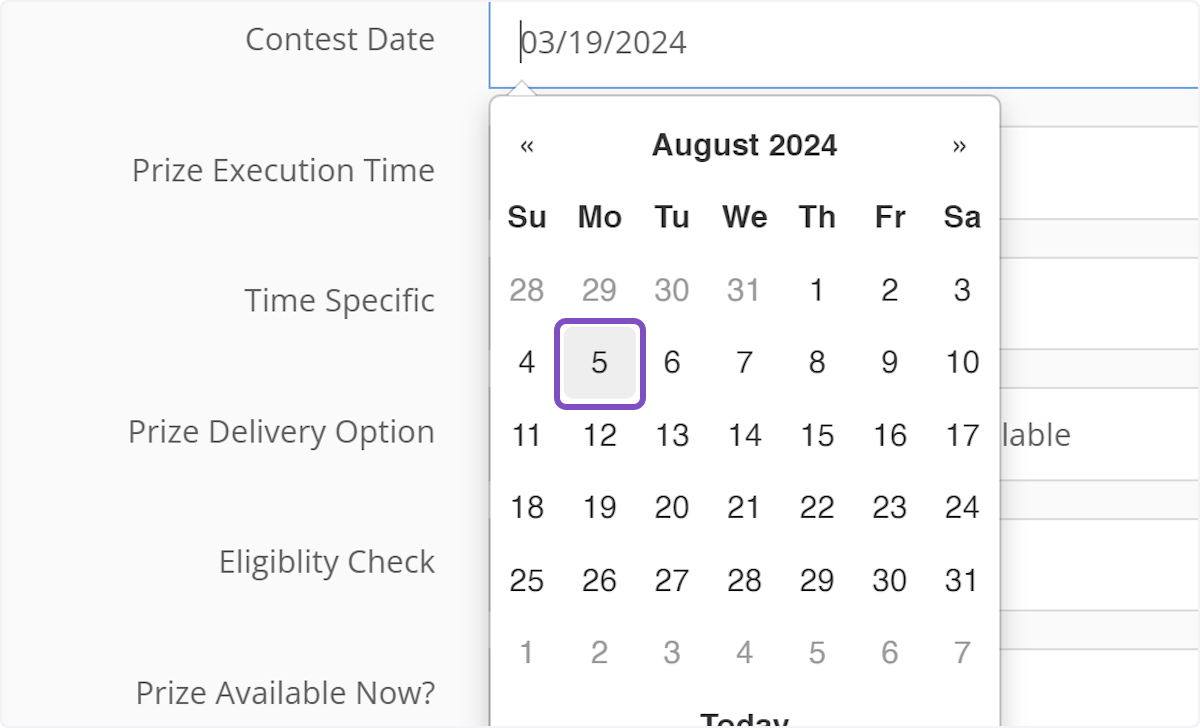Viewport: 1200px width, 728px height.
Task: Go to the previous month using «
Action: tap(526, 145)
